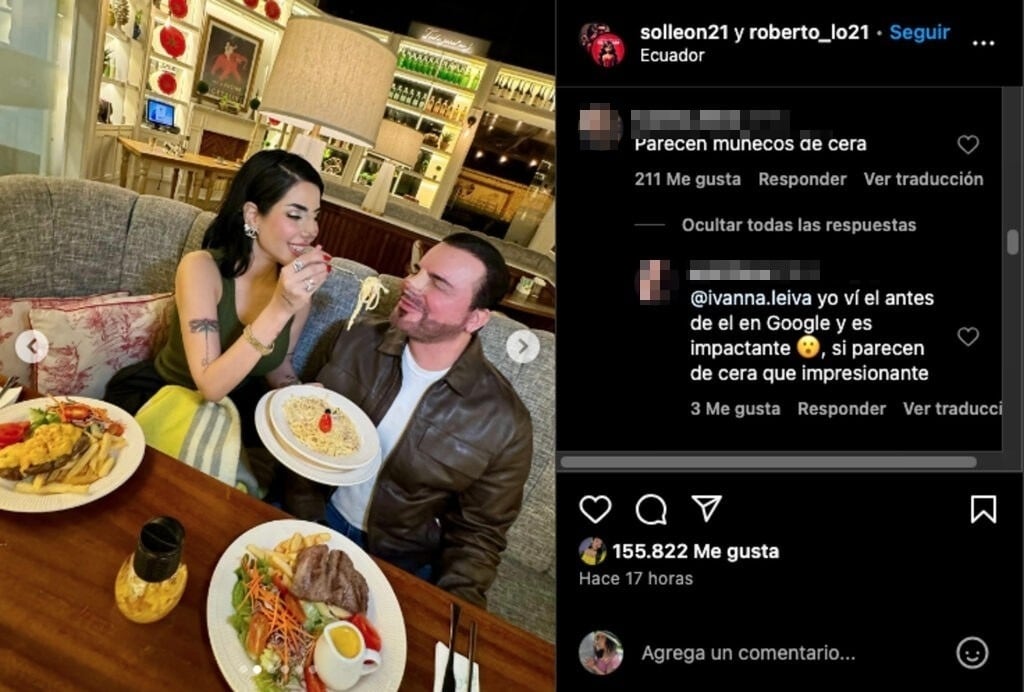The image size is (1024, 692).
Task: Click 'Ver traducción' on the first comment
Action: pos(923,179)
